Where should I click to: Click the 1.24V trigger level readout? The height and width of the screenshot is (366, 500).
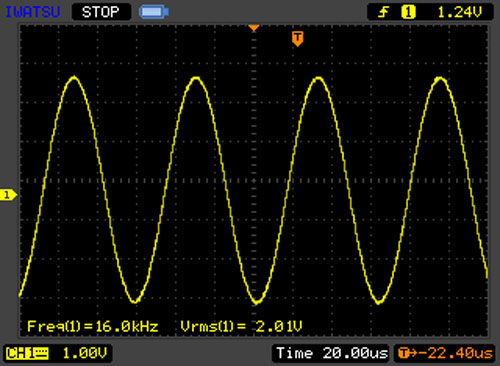tap(459, 12)
